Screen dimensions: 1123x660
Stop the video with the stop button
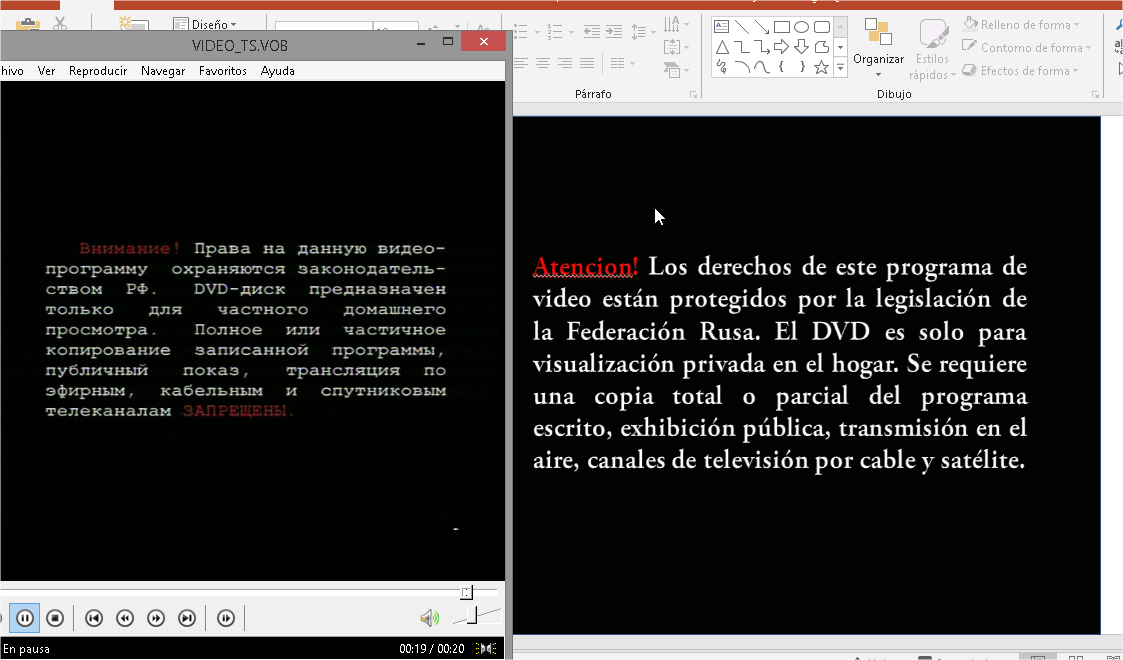point(55,618)
